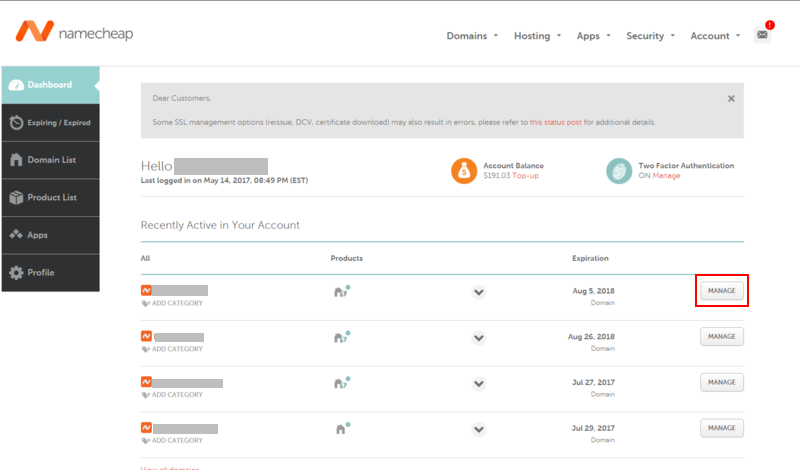Screen dimensions: 800x470
Task: Open Domain List in the sidebar
Action: (51, 160)
